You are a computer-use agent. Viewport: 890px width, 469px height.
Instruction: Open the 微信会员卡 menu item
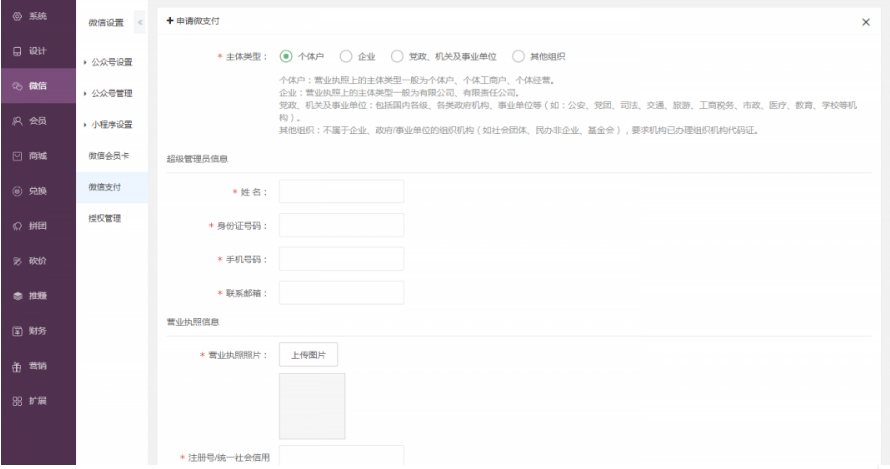(x=109, y=156)
